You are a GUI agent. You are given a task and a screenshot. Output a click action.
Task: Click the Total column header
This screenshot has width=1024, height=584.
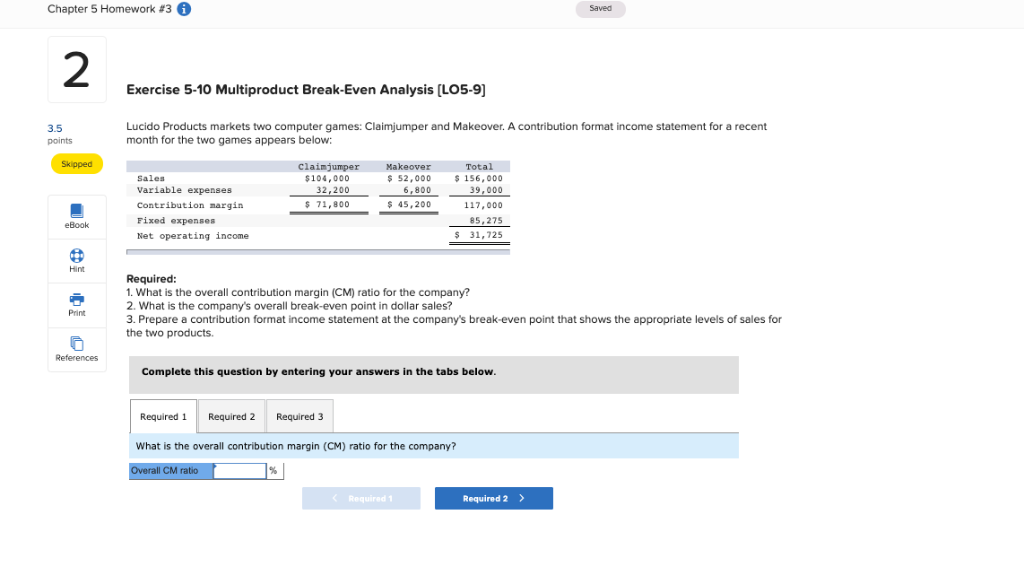click(x=479, y=167)
